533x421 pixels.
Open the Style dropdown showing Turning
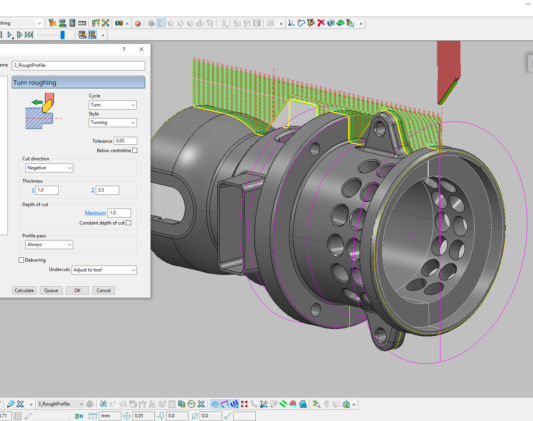[113, 122]
